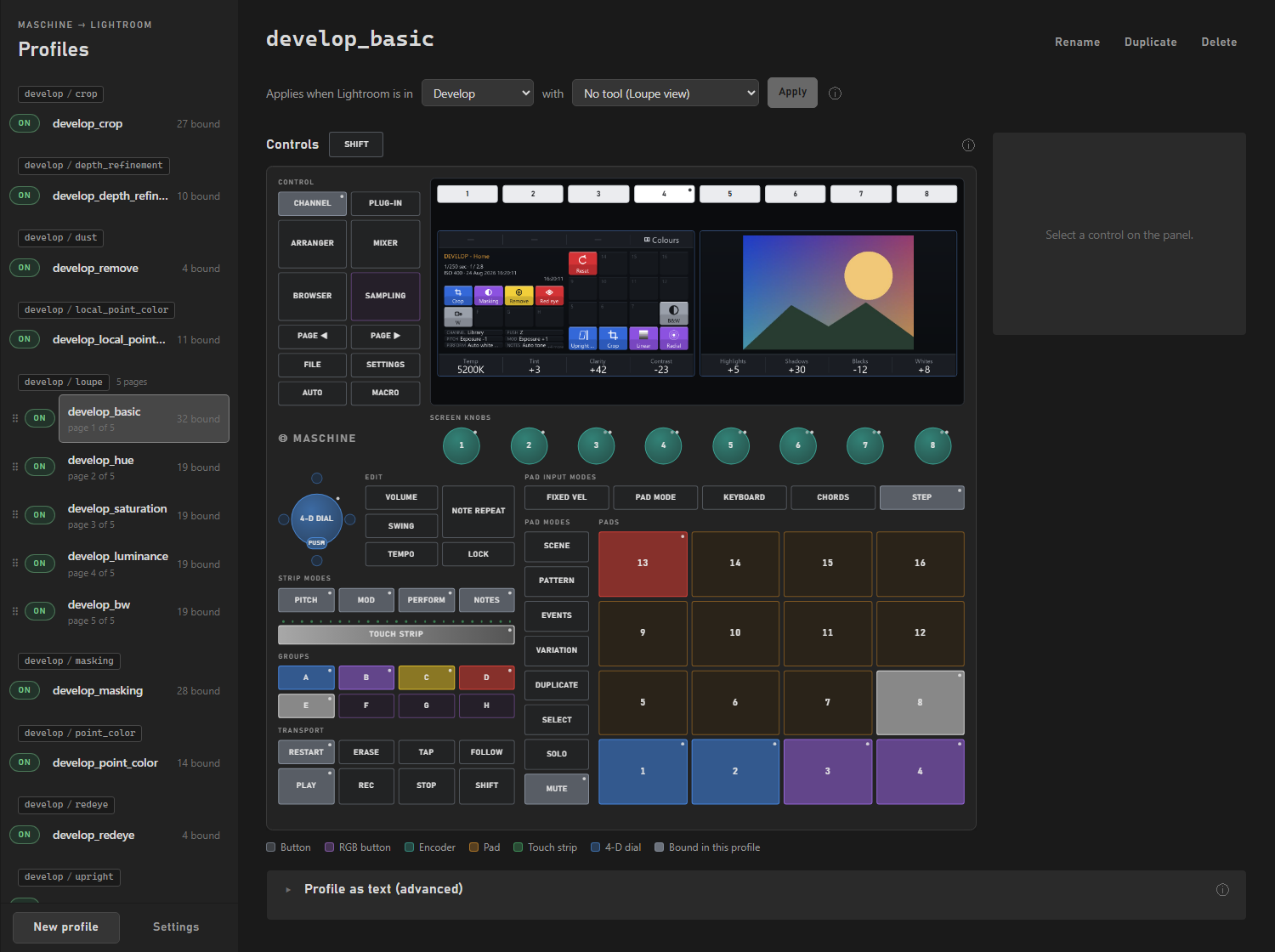Select the yellow Remove tile

518,295
